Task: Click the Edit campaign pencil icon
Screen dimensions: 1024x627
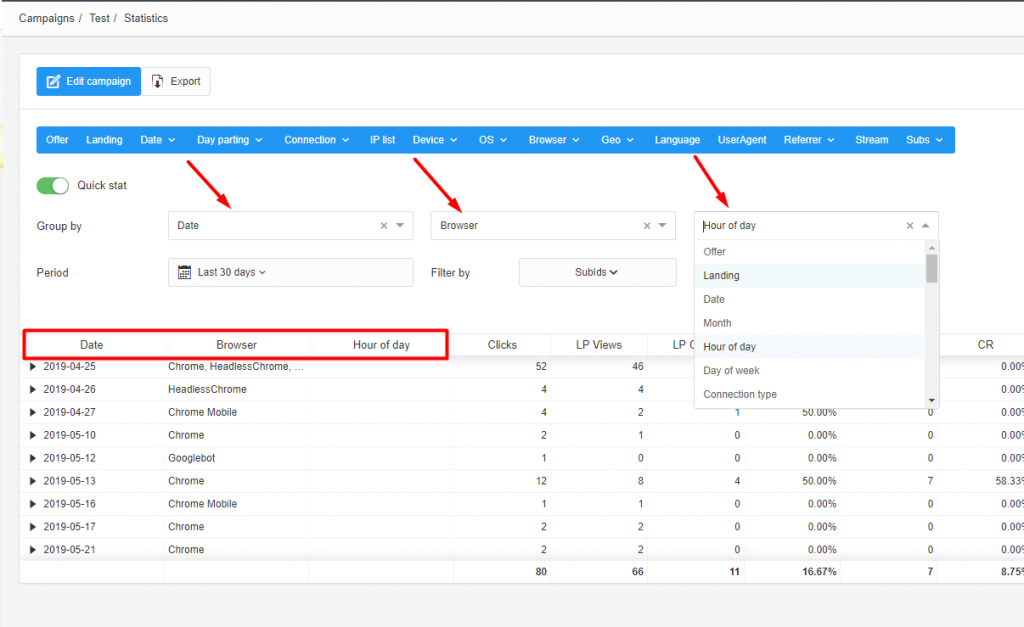Action: click(55, 81)
